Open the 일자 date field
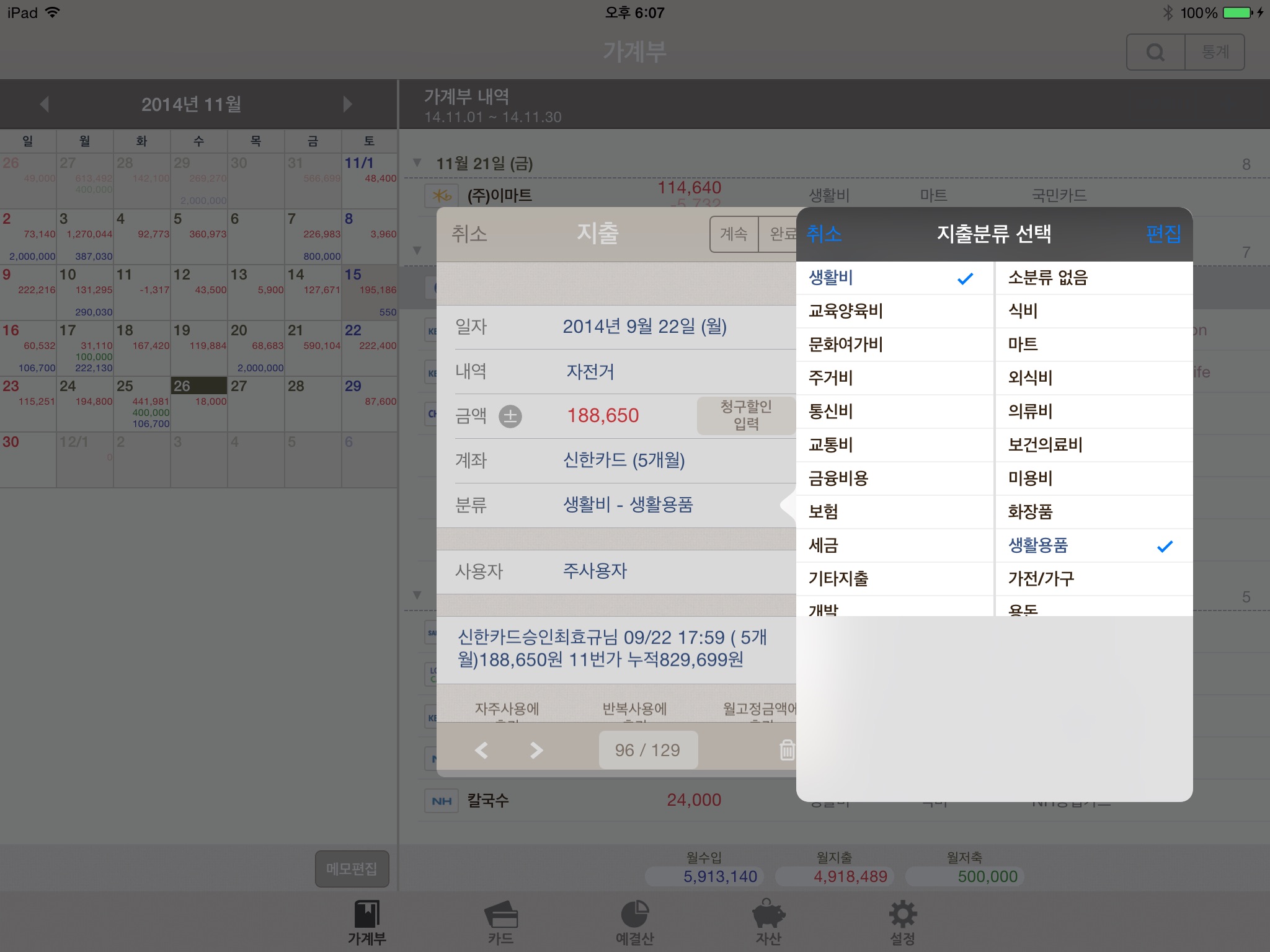The width and height of the screenshot is (1270, 952). 616,327
